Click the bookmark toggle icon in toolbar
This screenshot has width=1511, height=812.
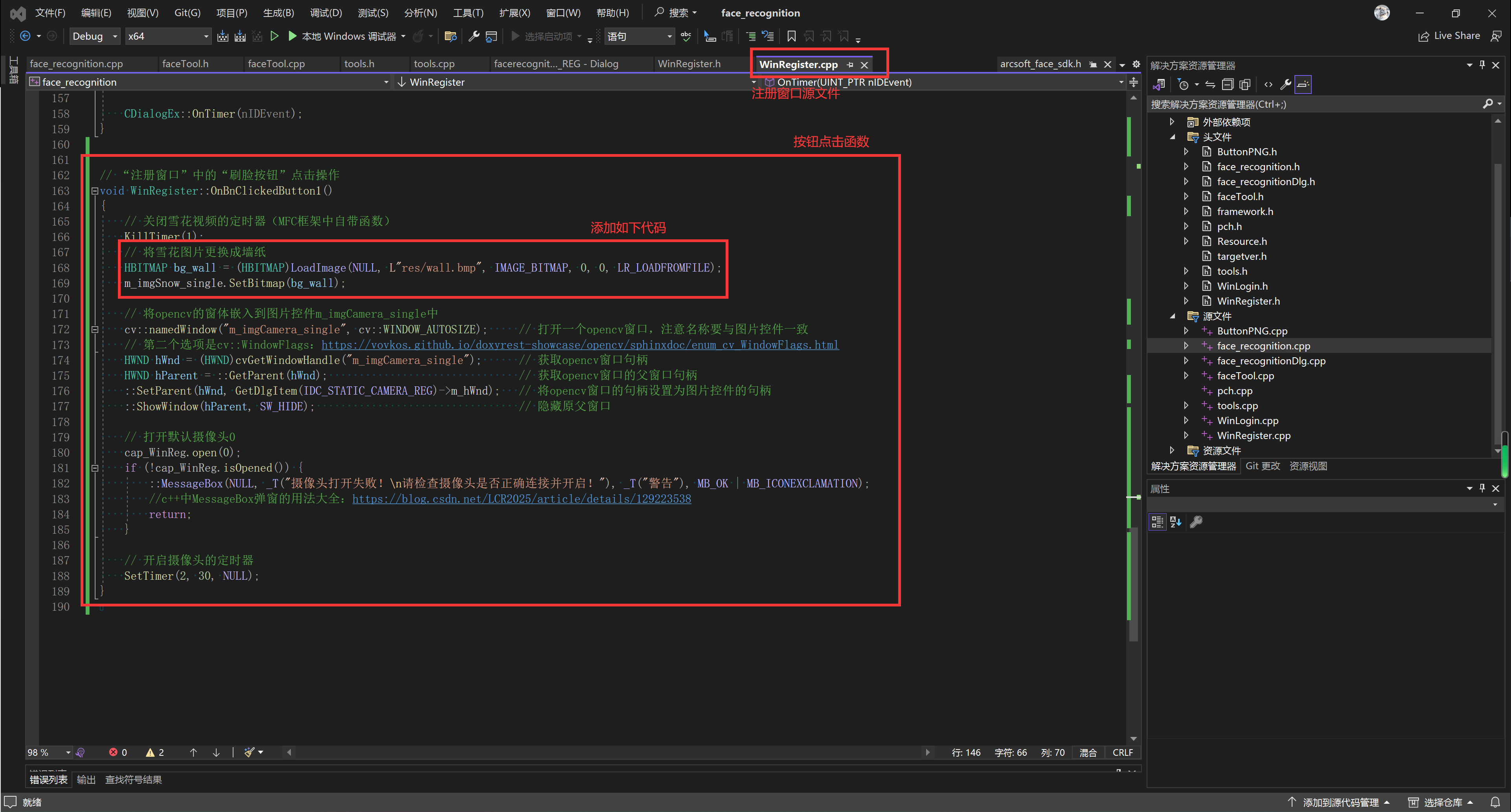791,37
